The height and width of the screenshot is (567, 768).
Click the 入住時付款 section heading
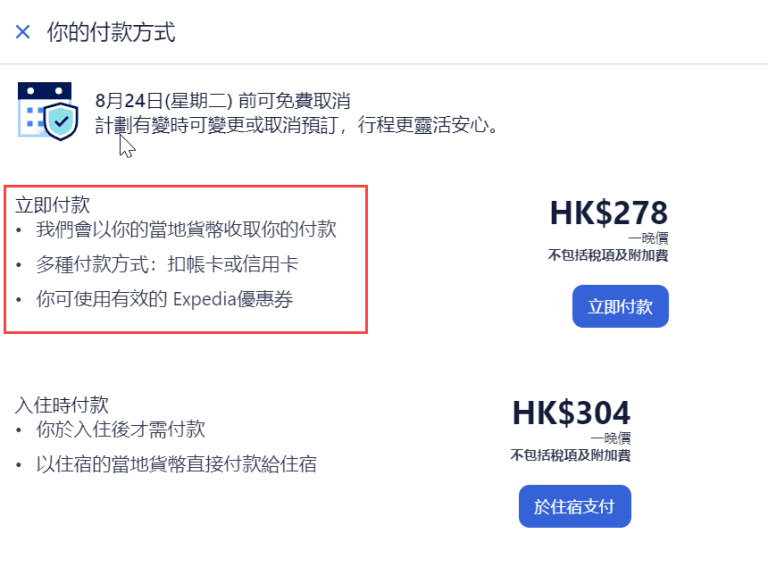point(62,404)
